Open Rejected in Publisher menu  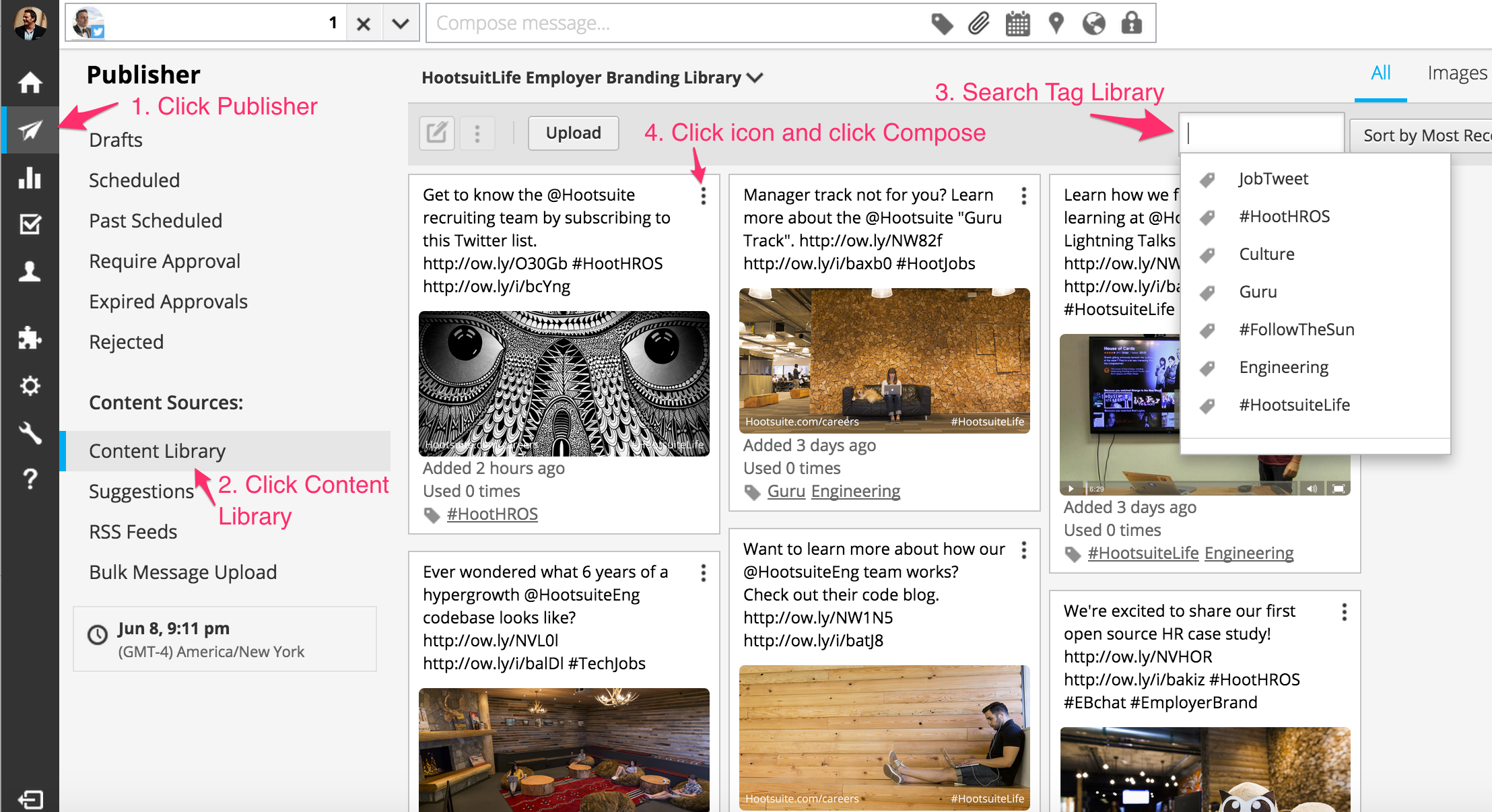point(126,342)
